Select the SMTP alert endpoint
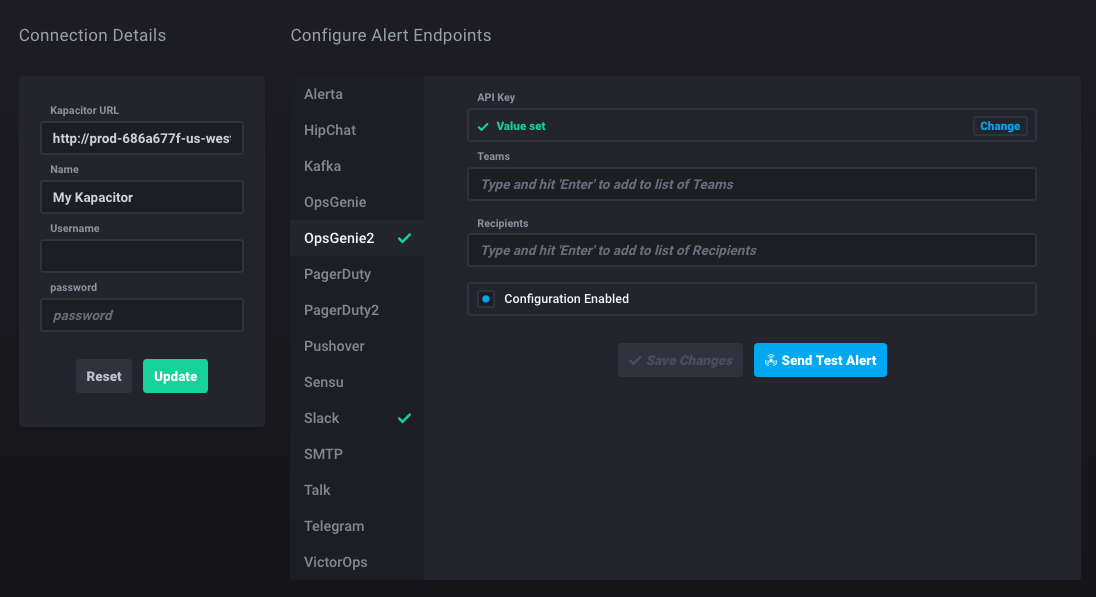The image size is (1096, 597). pyautogui.click(x=323, y=454)
